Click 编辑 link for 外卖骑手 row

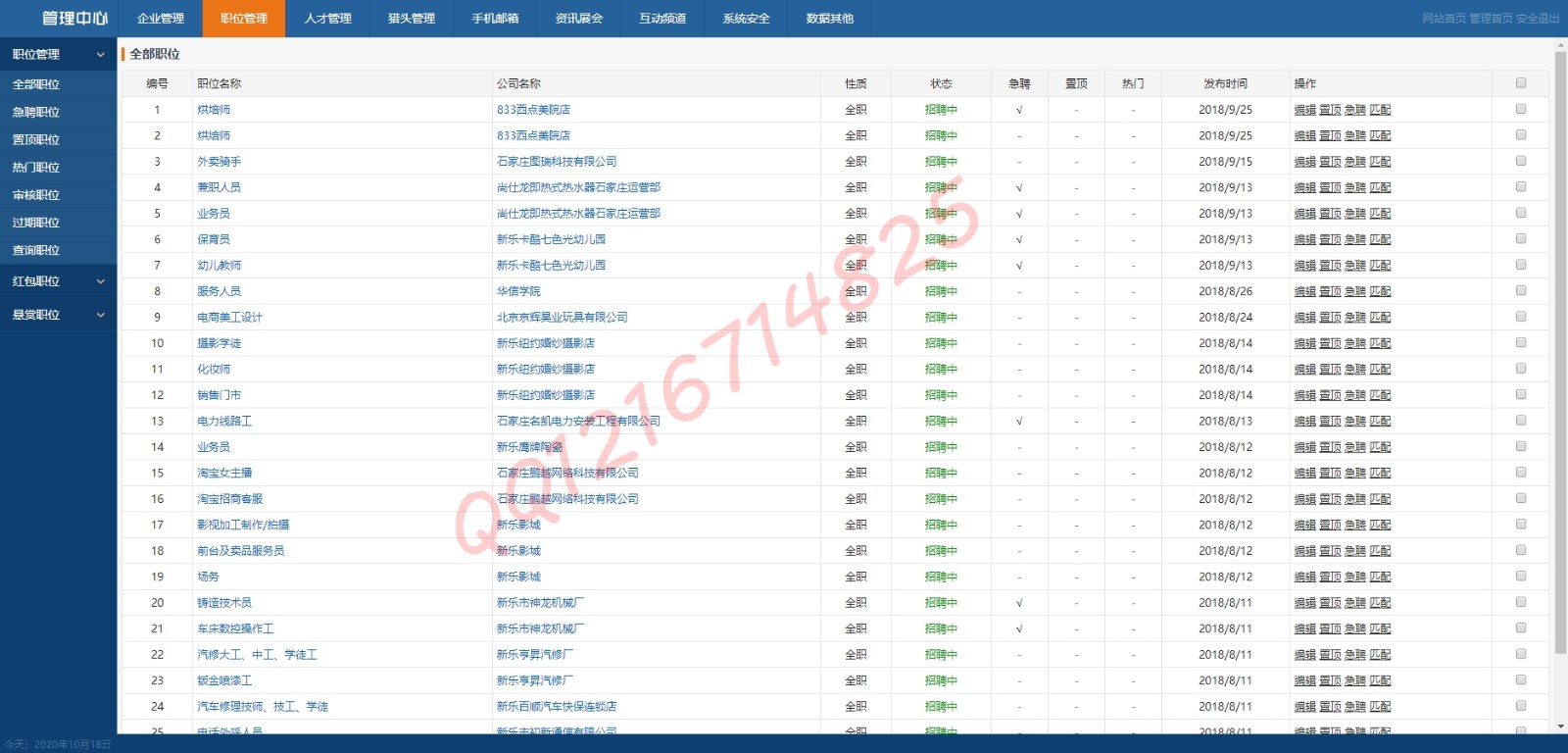pyautogui.click(x=1304, y=162)
